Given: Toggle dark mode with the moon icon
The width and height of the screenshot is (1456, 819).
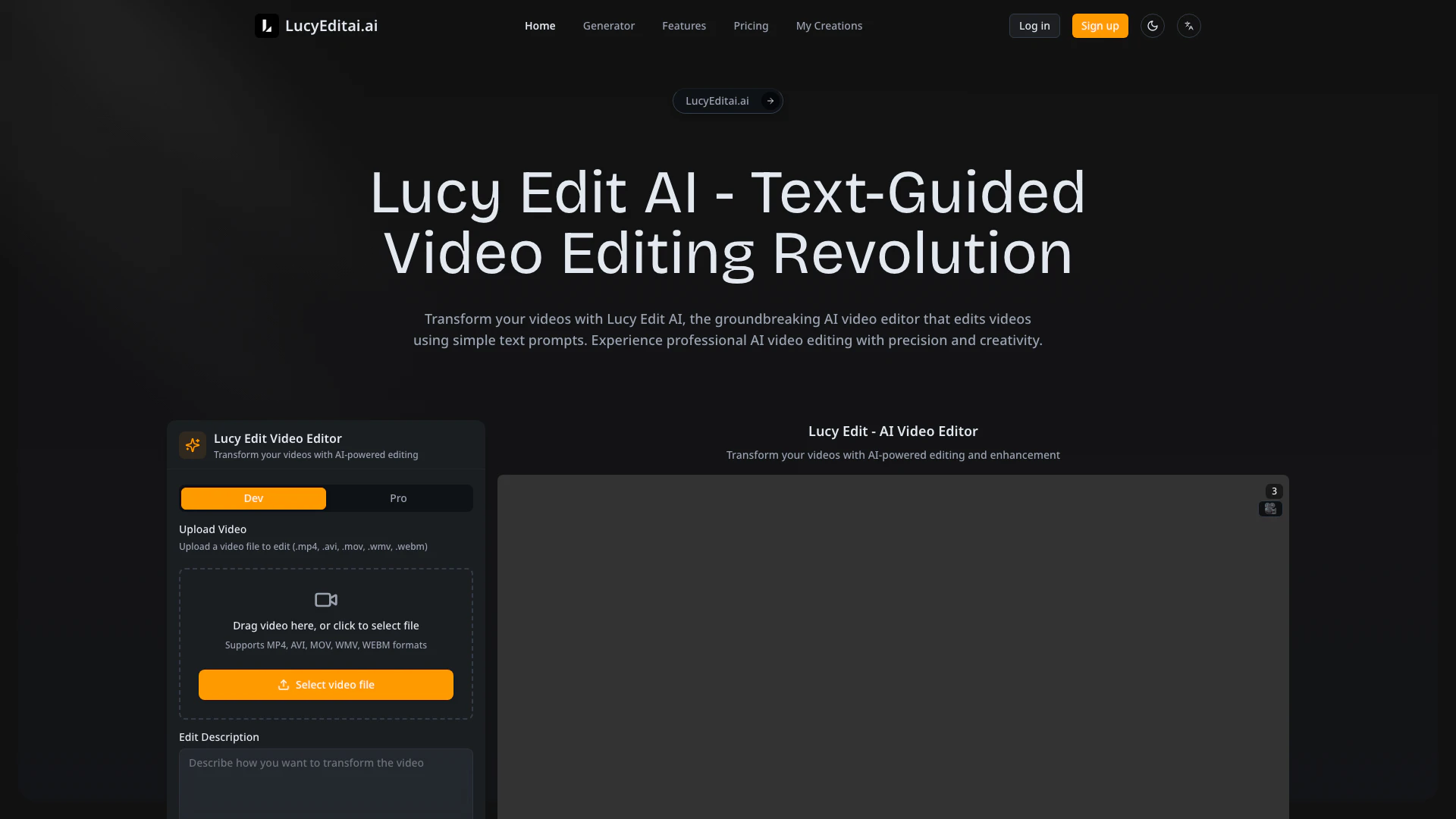Looking at the screenshot, I should click(x=1152, y=26).
